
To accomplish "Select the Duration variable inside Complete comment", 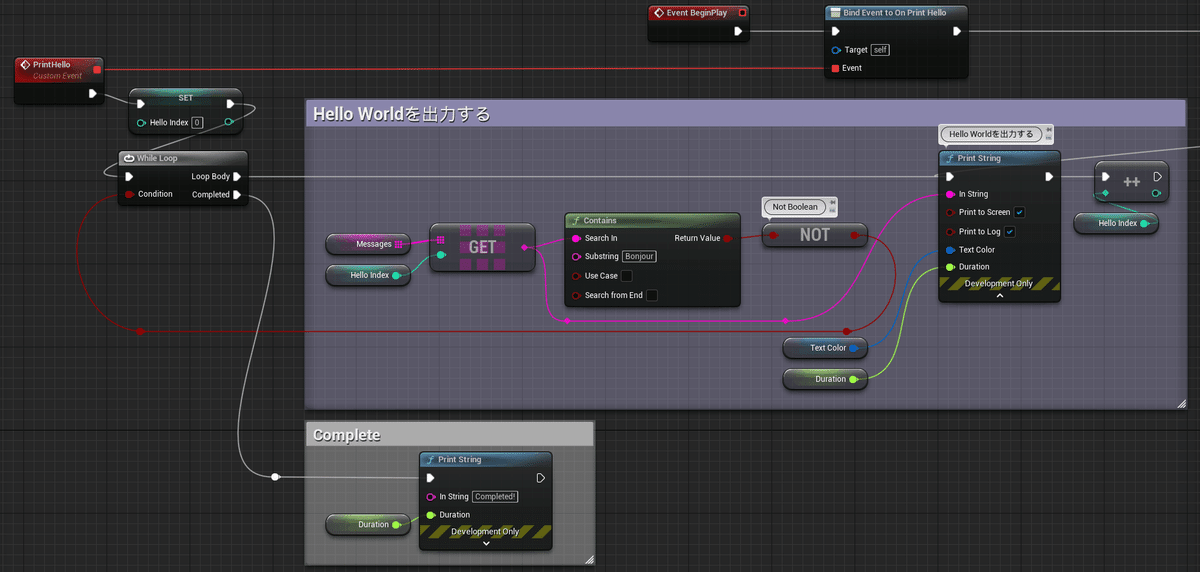I will coord(368,524).
